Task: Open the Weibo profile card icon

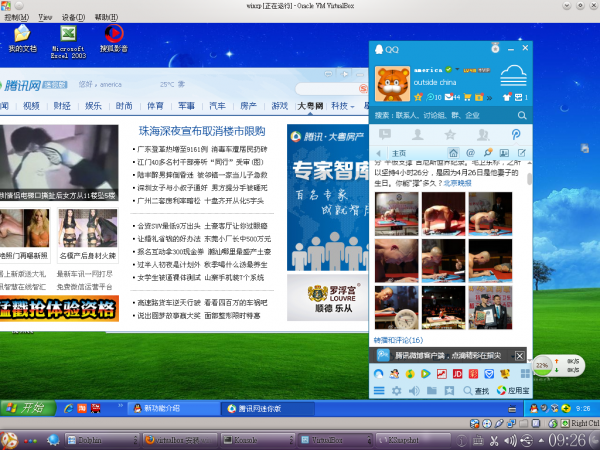Action: 504,153
